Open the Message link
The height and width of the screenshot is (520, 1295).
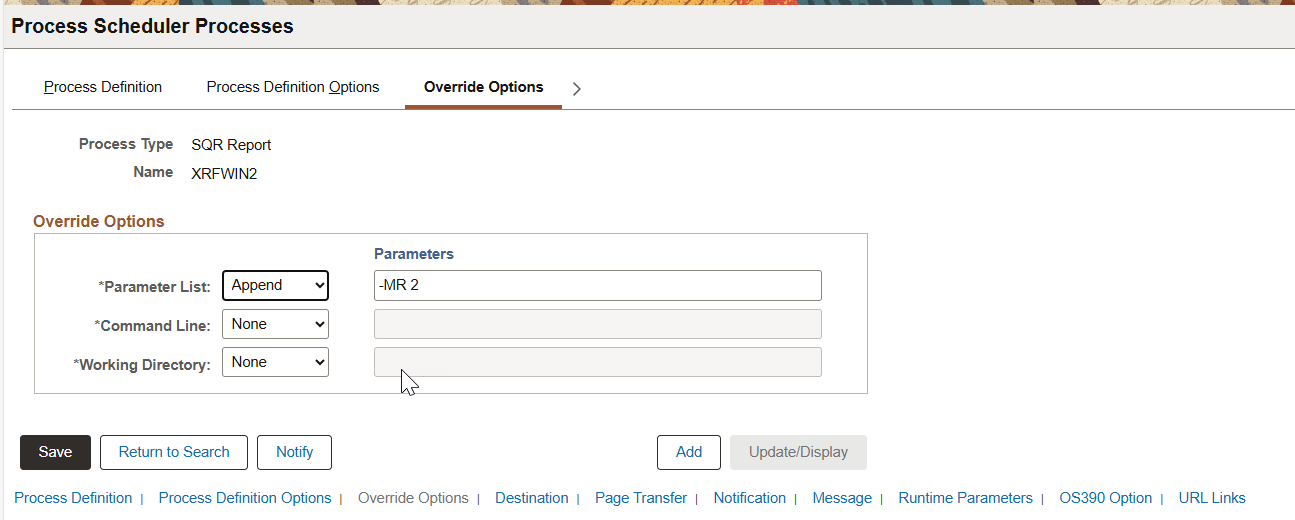(x=841, y=498)
